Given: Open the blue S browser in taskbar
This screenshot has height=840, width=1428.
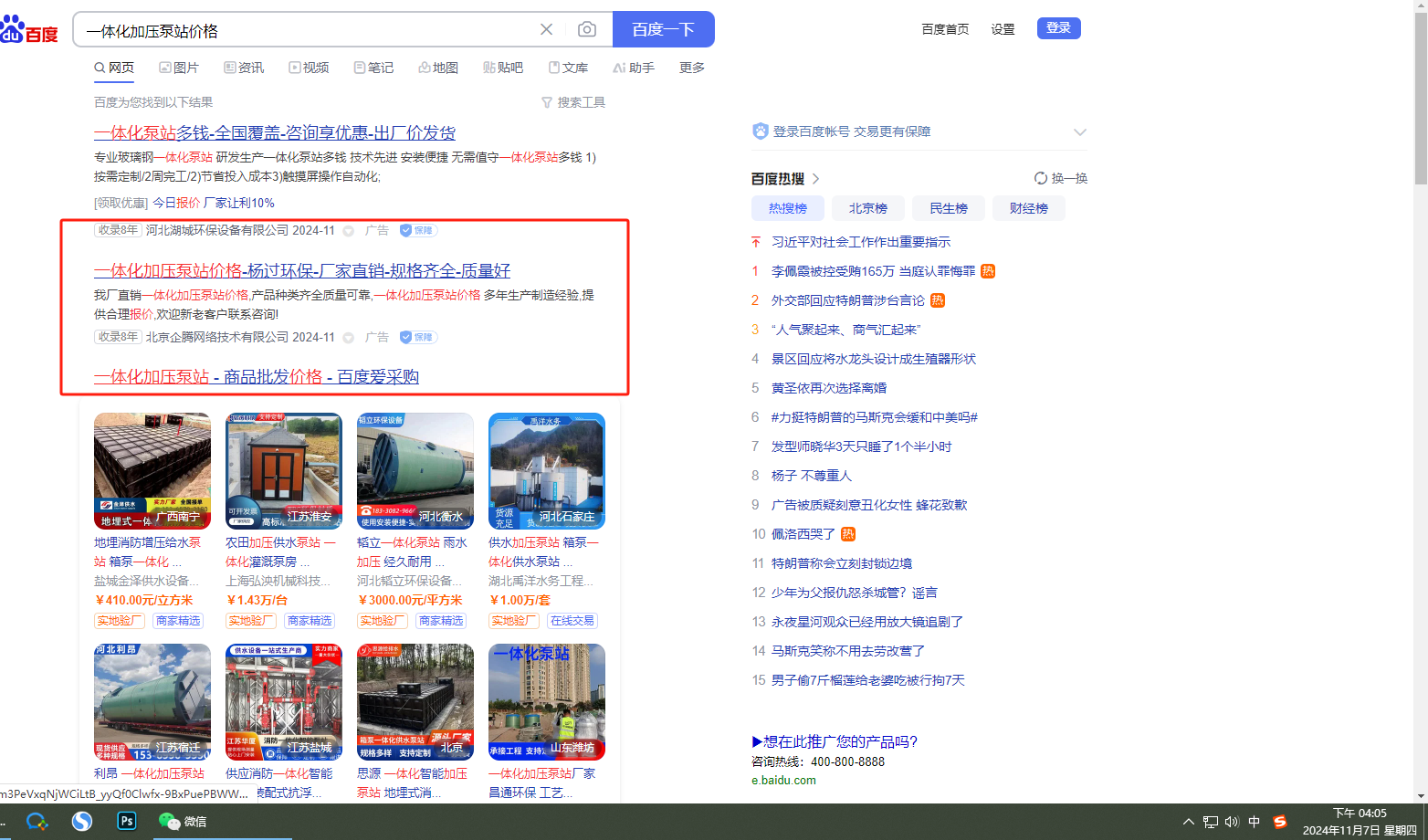Looking at the screenshot, I should click(82, 821).
